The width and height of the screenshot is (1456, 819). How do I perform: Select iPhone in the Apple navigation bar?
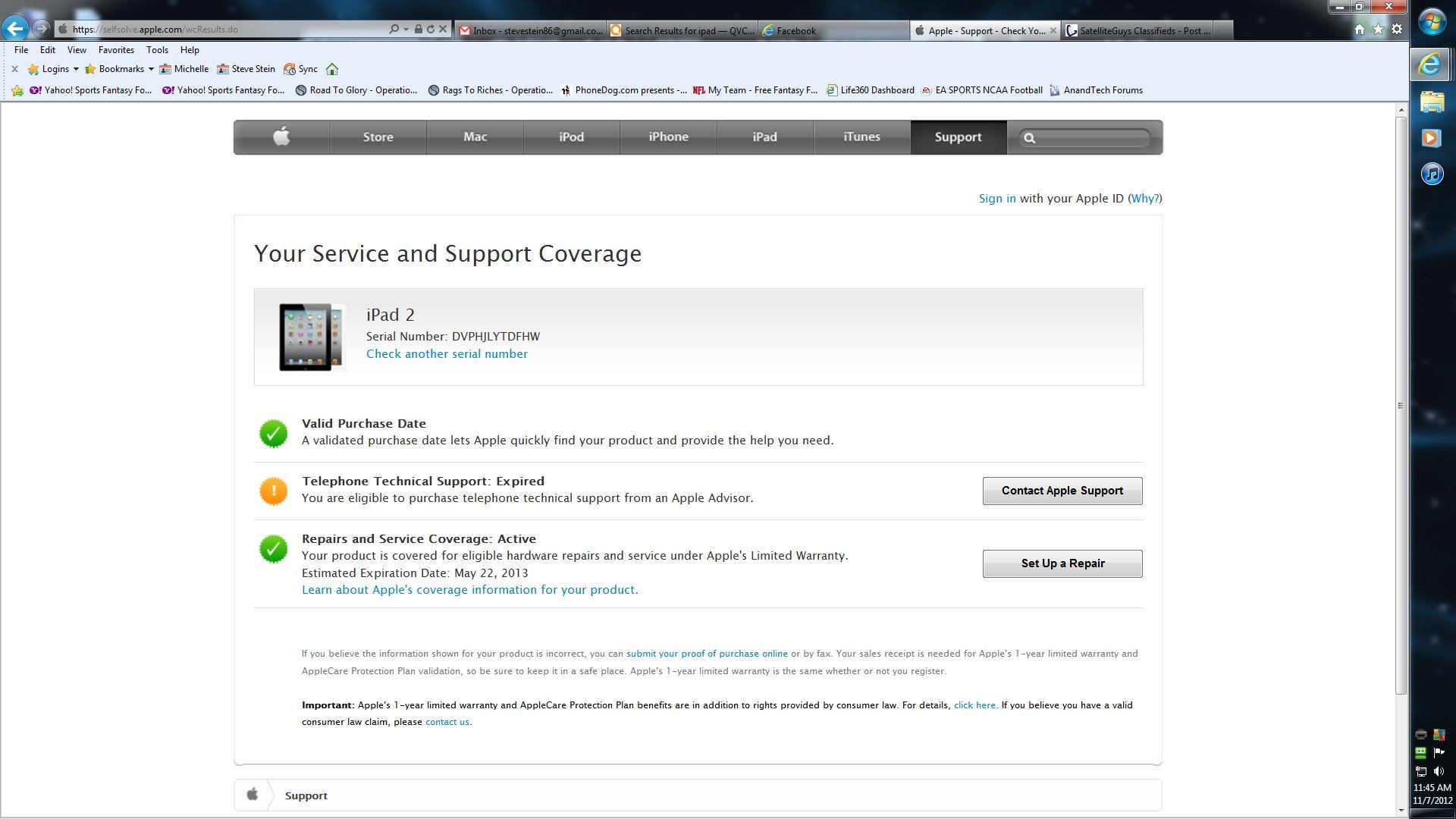click(668, 137)
